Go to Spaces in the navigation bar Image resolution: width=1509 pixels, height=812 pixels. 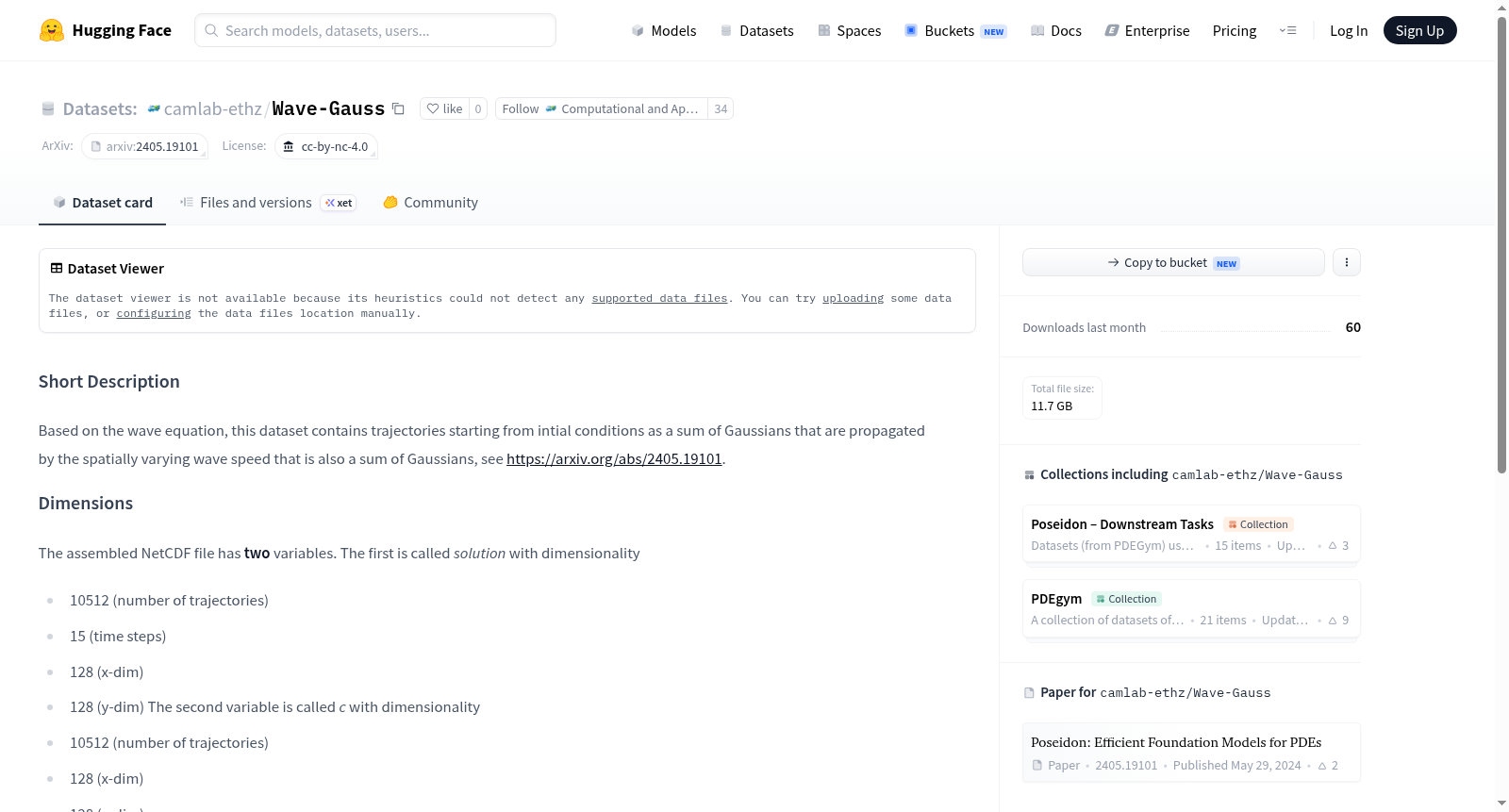[x=849, y=30]
